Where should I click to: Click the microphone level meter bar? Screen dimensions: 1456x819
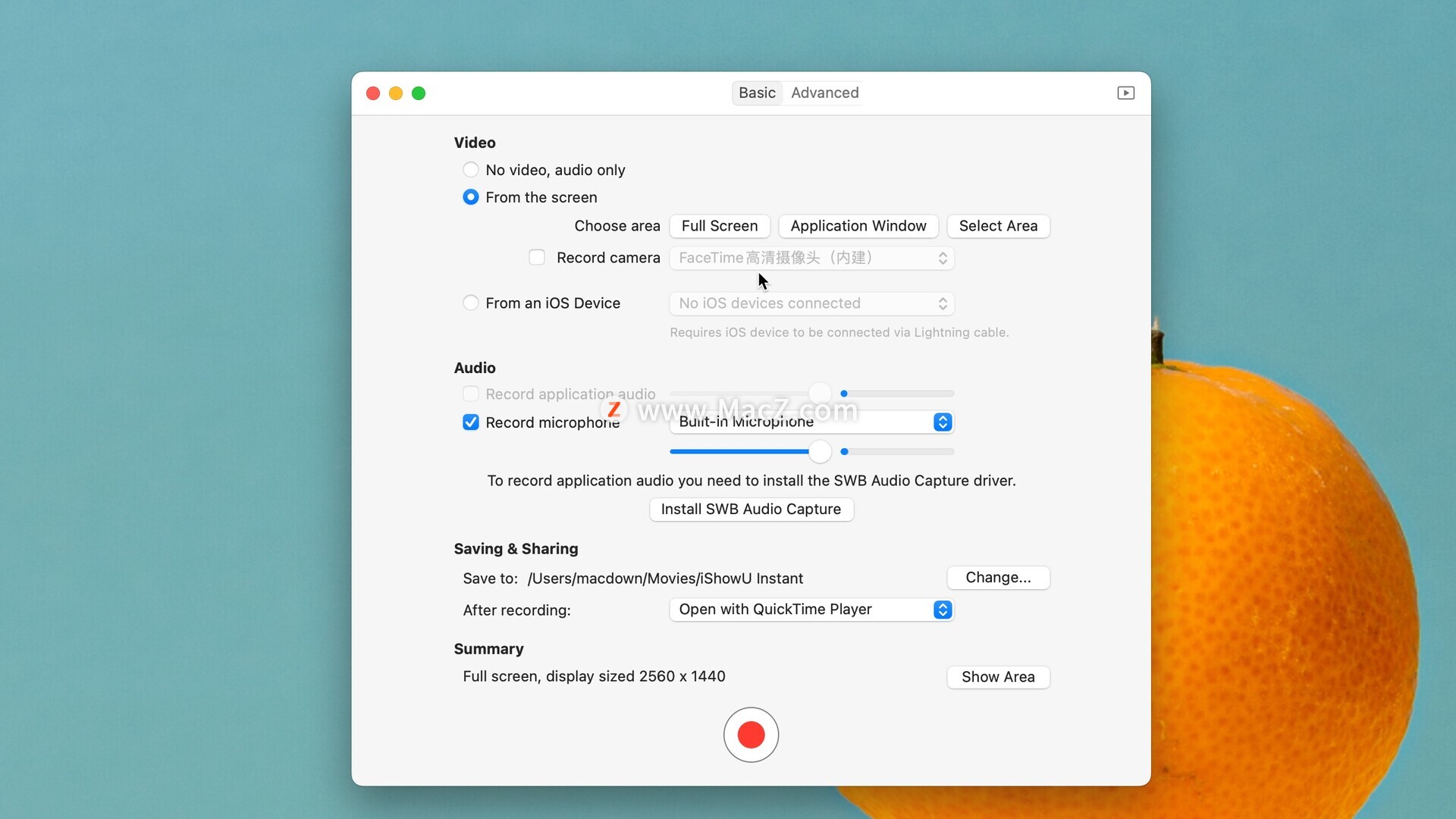click(897, 452)
